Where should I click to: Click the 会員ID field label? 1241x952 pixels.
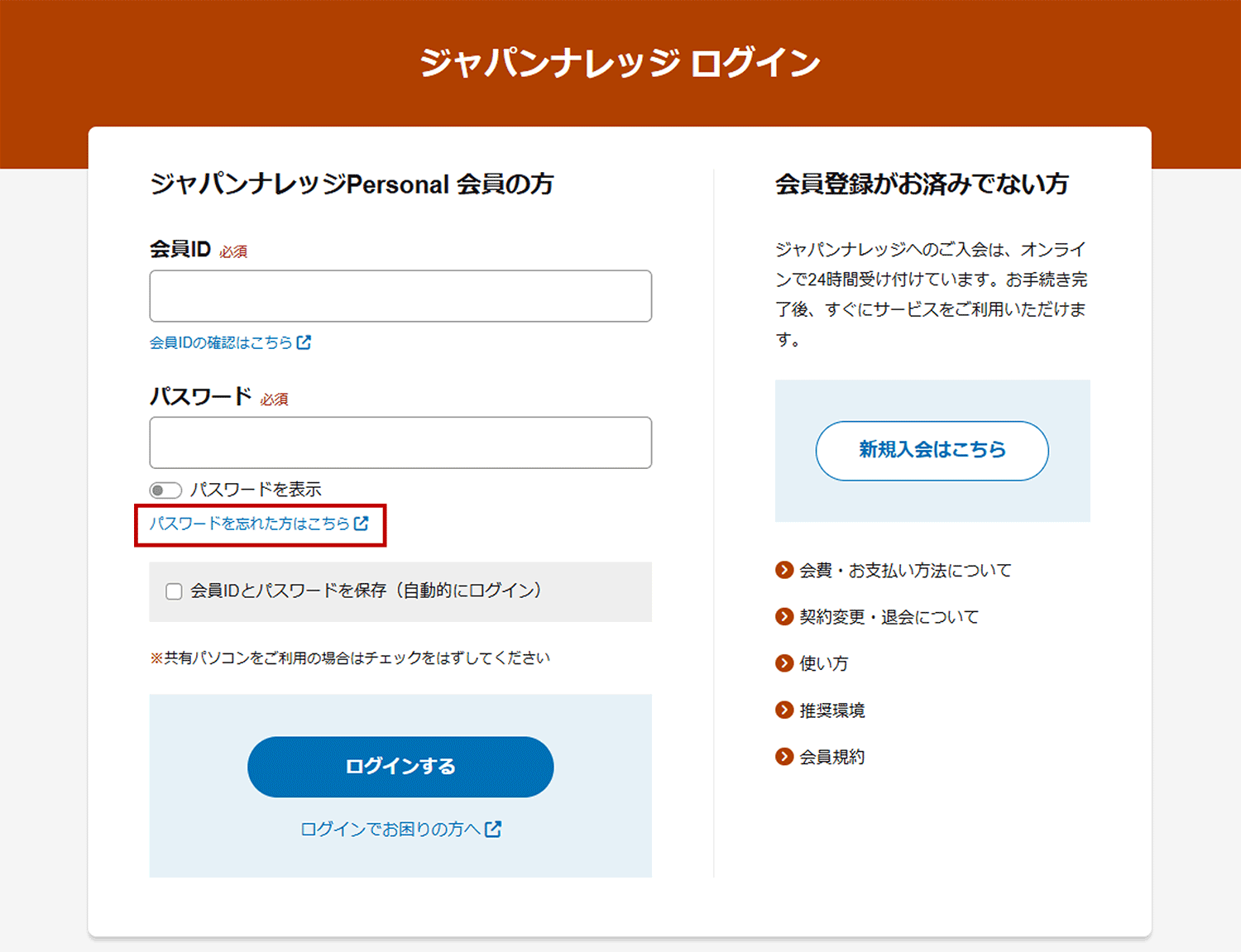click(x=180, y=249)
